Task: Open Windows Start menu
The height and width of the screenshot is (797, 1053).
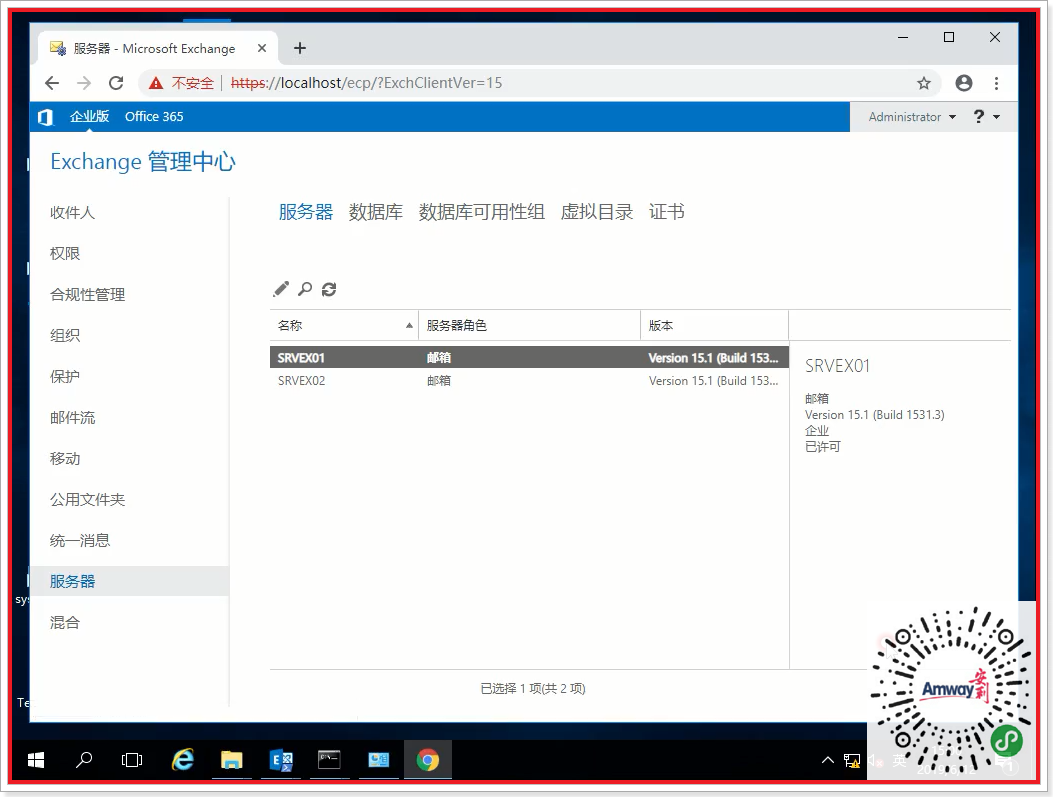Action: tap(36, 760)
